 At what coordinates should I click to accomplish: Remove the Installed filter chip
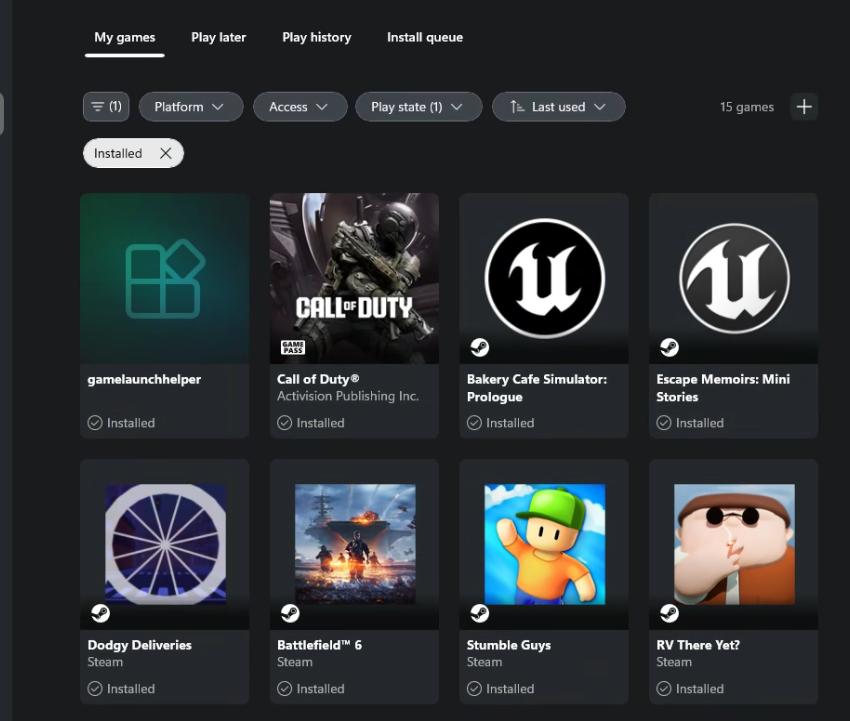[x=166, y=153]
